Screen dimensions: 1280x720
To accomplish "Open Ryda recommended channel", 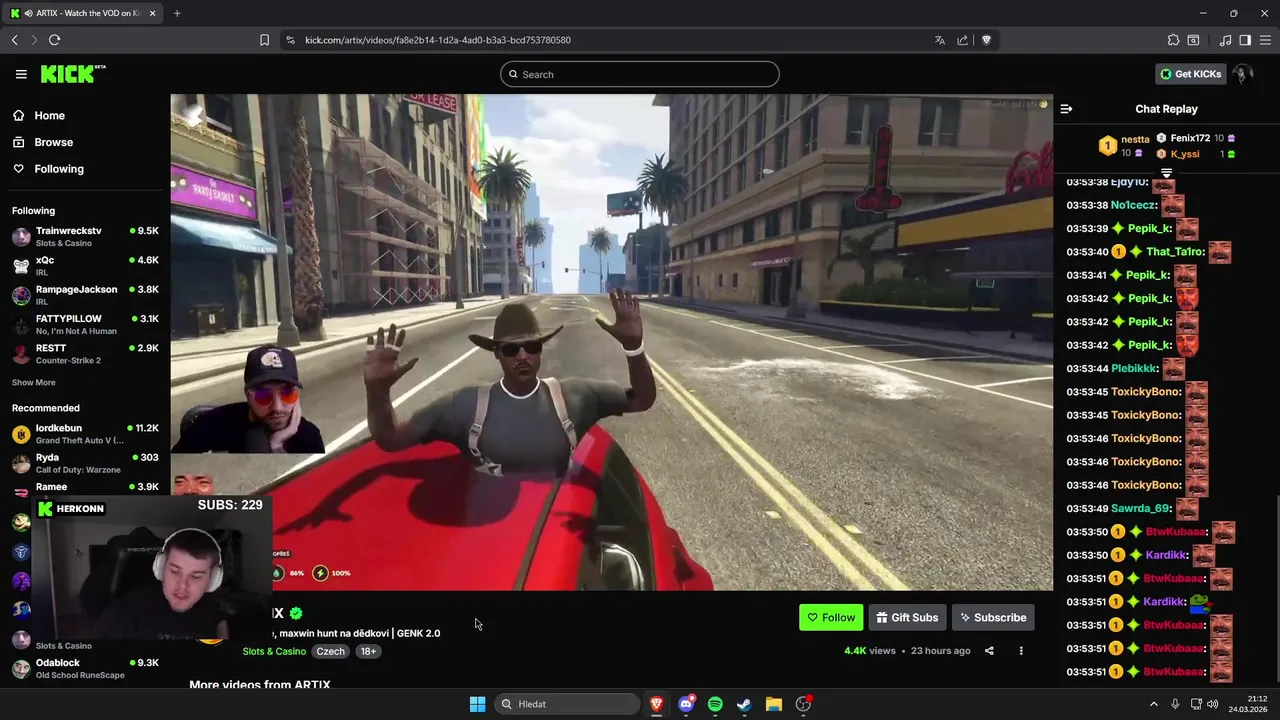I will point(85,463).
